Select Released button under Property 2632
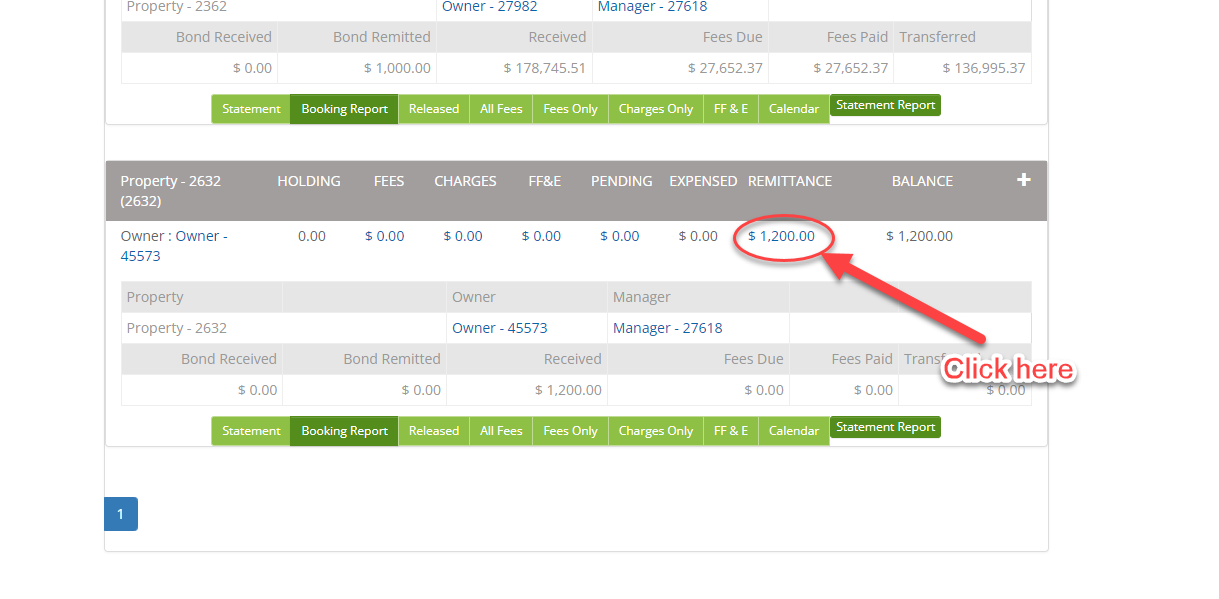Viewport: 1219px width, 599px height. [434, 431]
